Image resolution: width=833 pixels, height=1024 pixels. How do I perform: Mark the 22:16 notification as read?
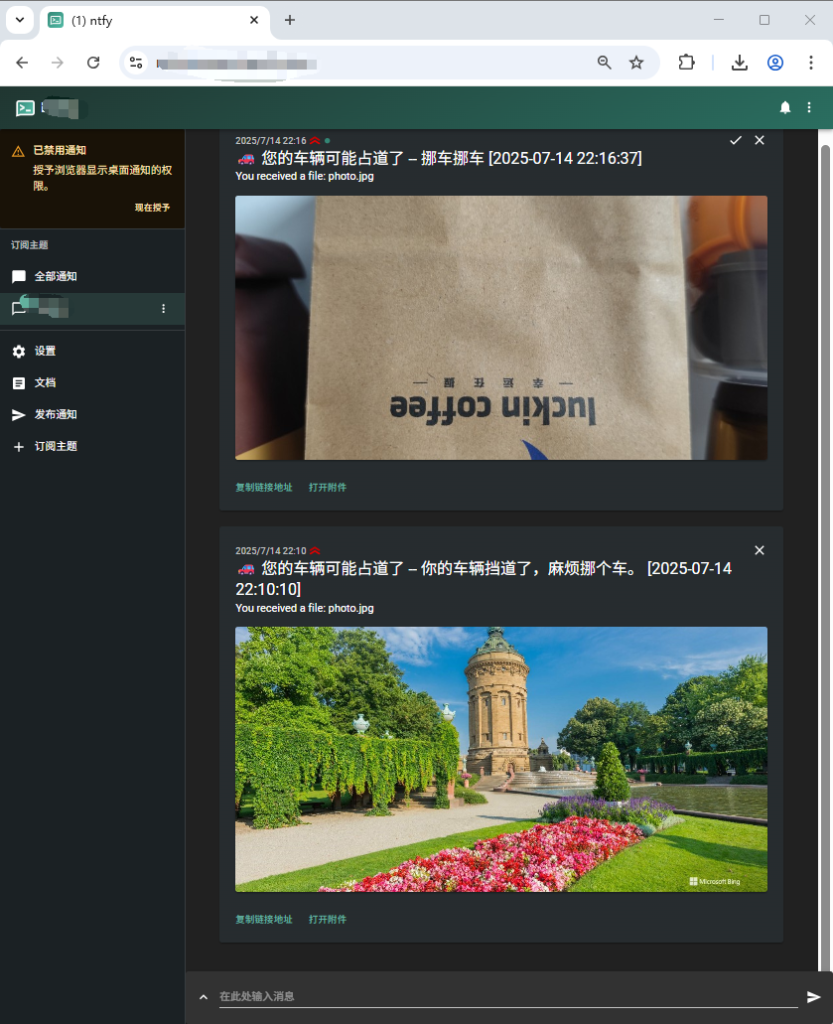coord(736,140)
